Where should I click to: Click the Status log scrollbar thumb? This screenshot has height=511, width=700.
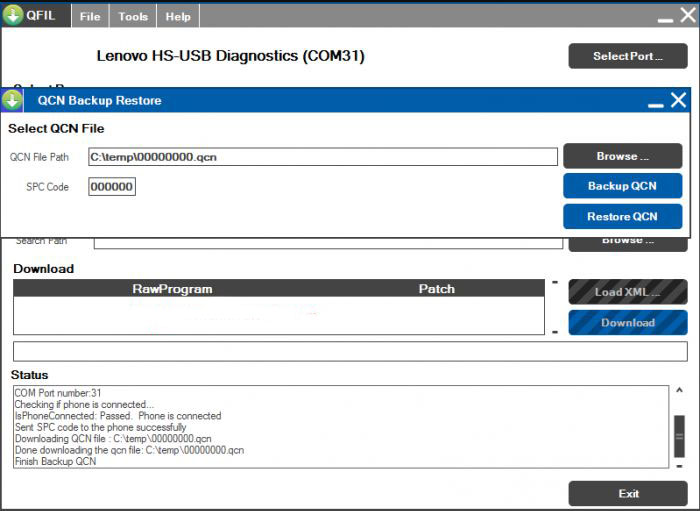pos(679,436)
